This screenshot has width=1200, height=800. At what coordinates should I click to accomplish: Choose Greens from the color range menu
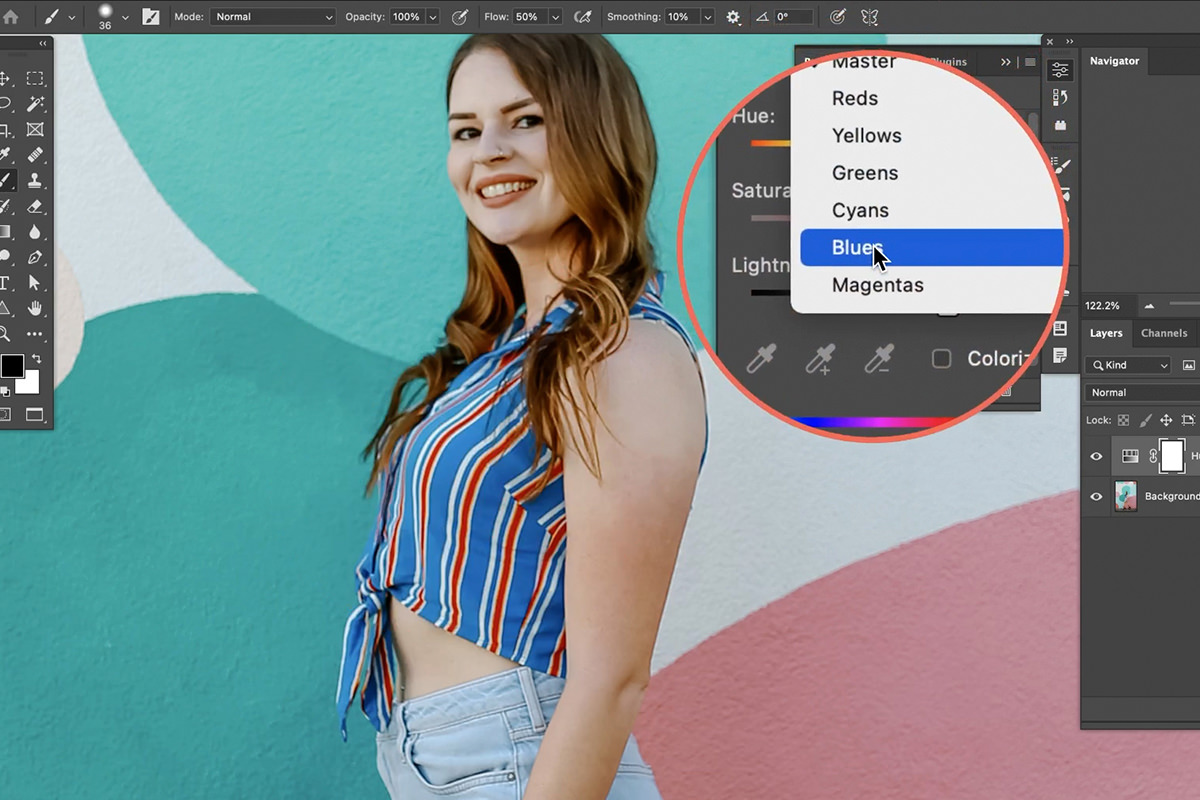865,173
